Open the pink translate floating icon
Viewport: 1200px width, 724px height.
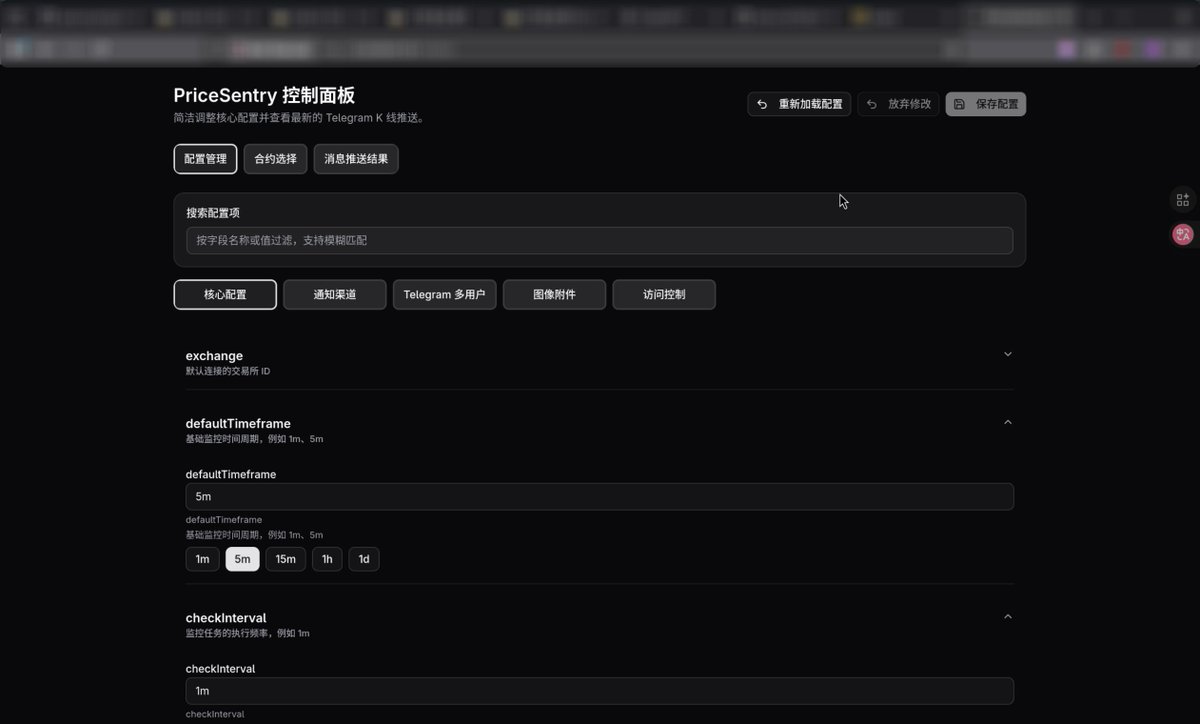click(1183, 234)
